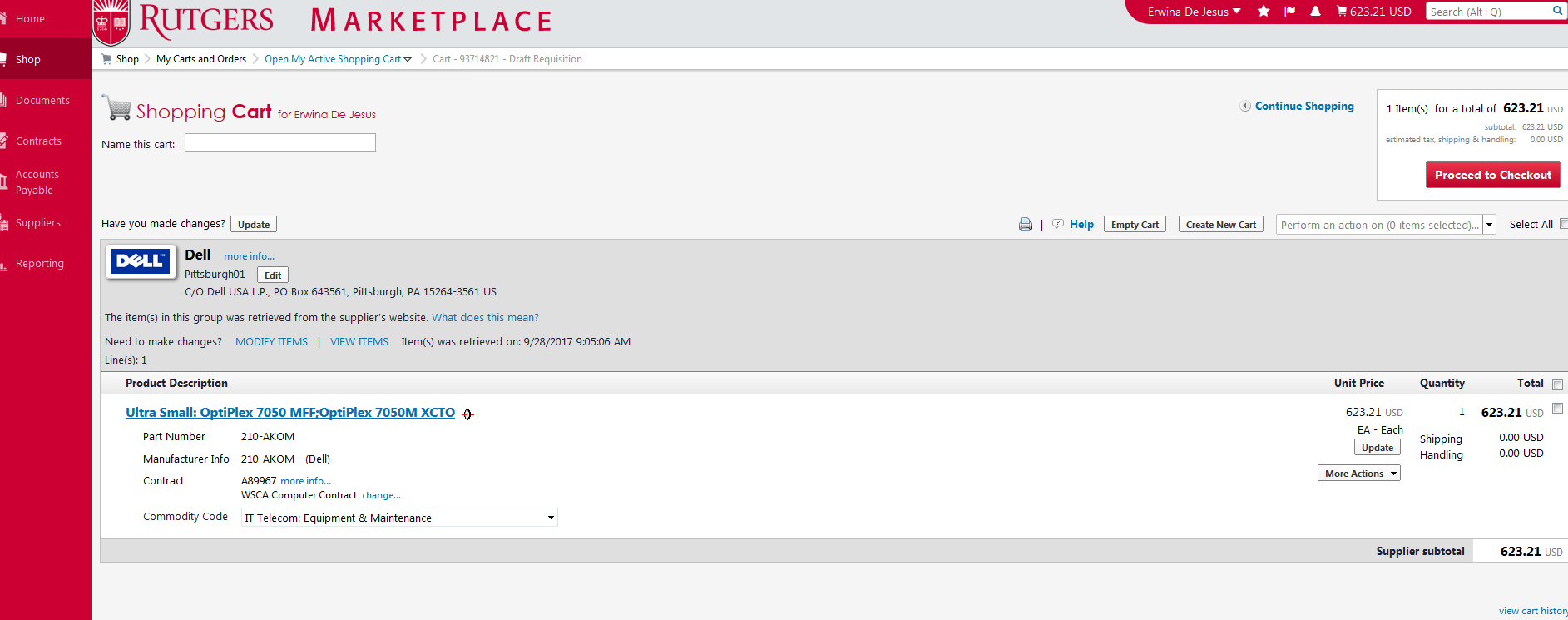
Task: Click the printer icon to print cart
Action: [x=1026, y=225]
